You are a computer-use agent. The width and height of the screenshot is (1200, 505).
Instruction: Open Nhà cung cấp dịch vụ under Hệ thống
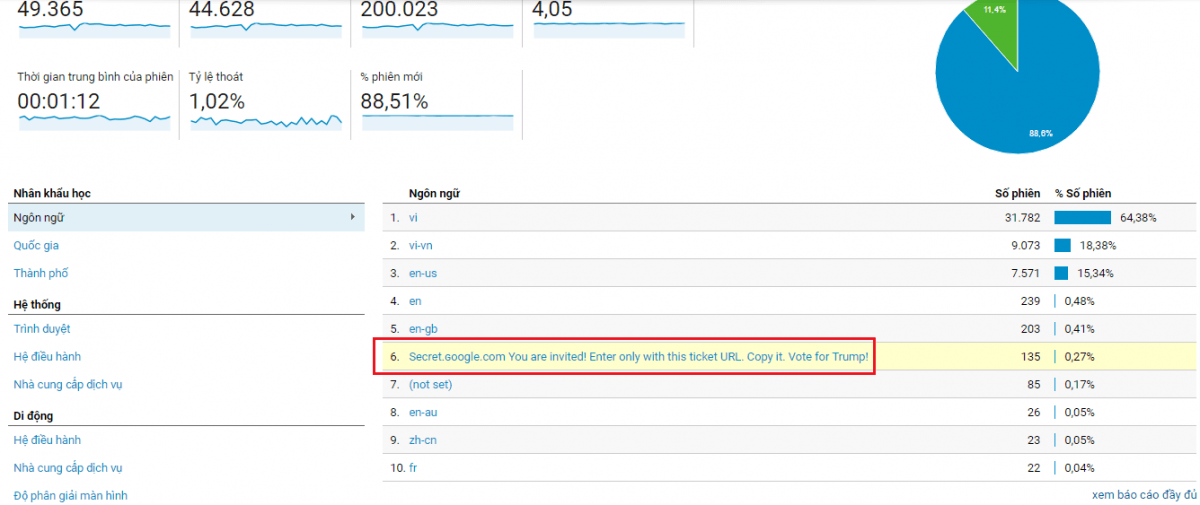pos(68,384)
